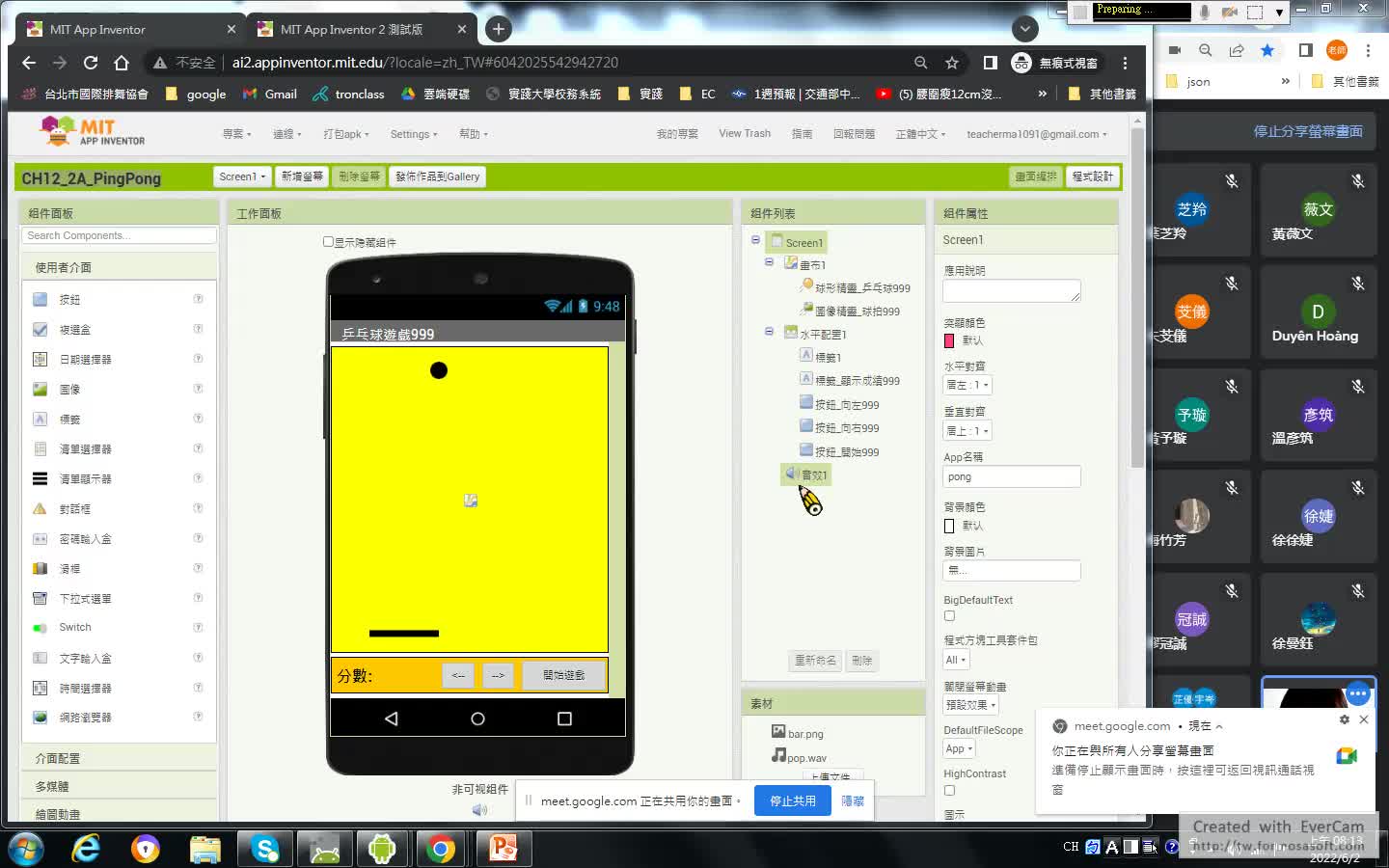Pick the 突顯顏色 pink color swatch
This screenshot has width=1389, height=868.
[949, 340]
